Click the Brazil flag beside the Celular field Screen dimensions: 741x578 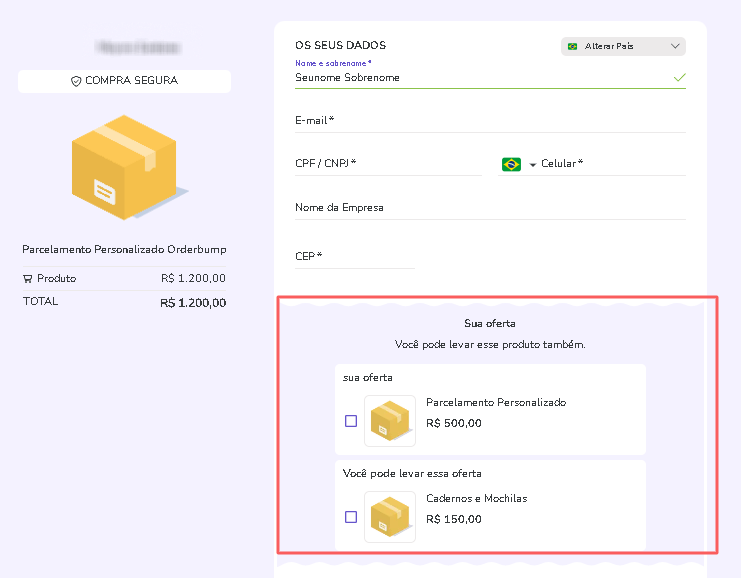pos(511,164)
